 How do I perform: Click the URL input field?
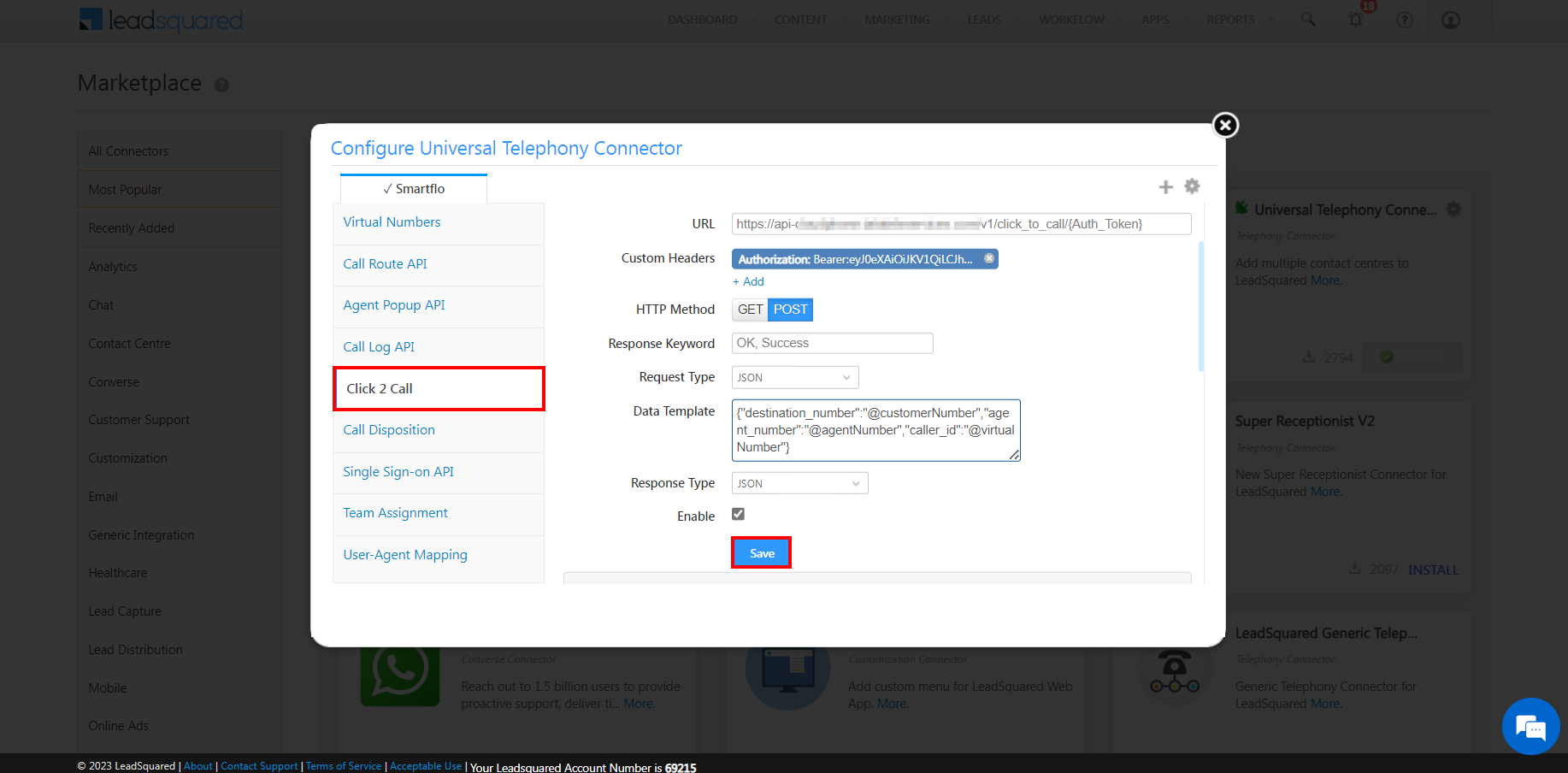coord(961,224)
